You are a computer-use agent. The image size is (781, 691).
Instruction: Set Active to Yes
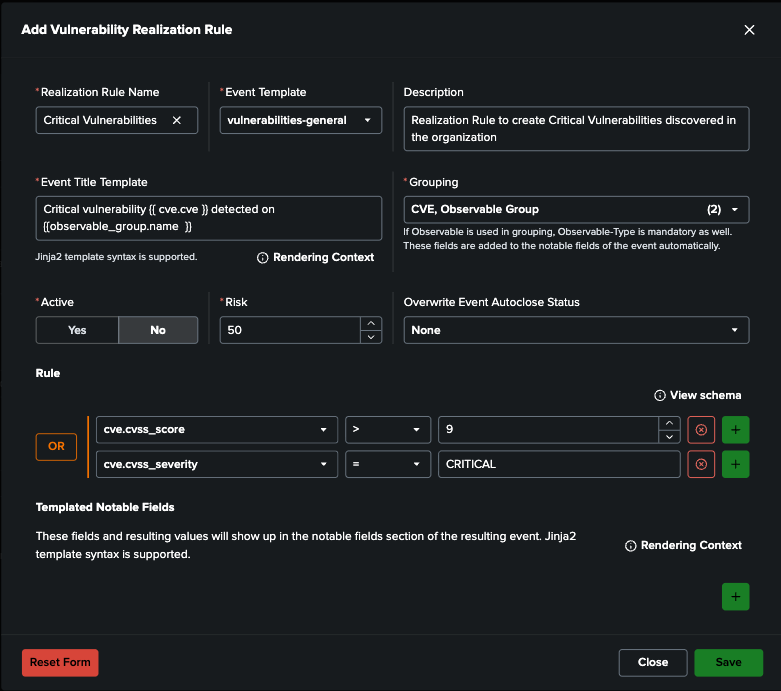(x=77, y=330)
